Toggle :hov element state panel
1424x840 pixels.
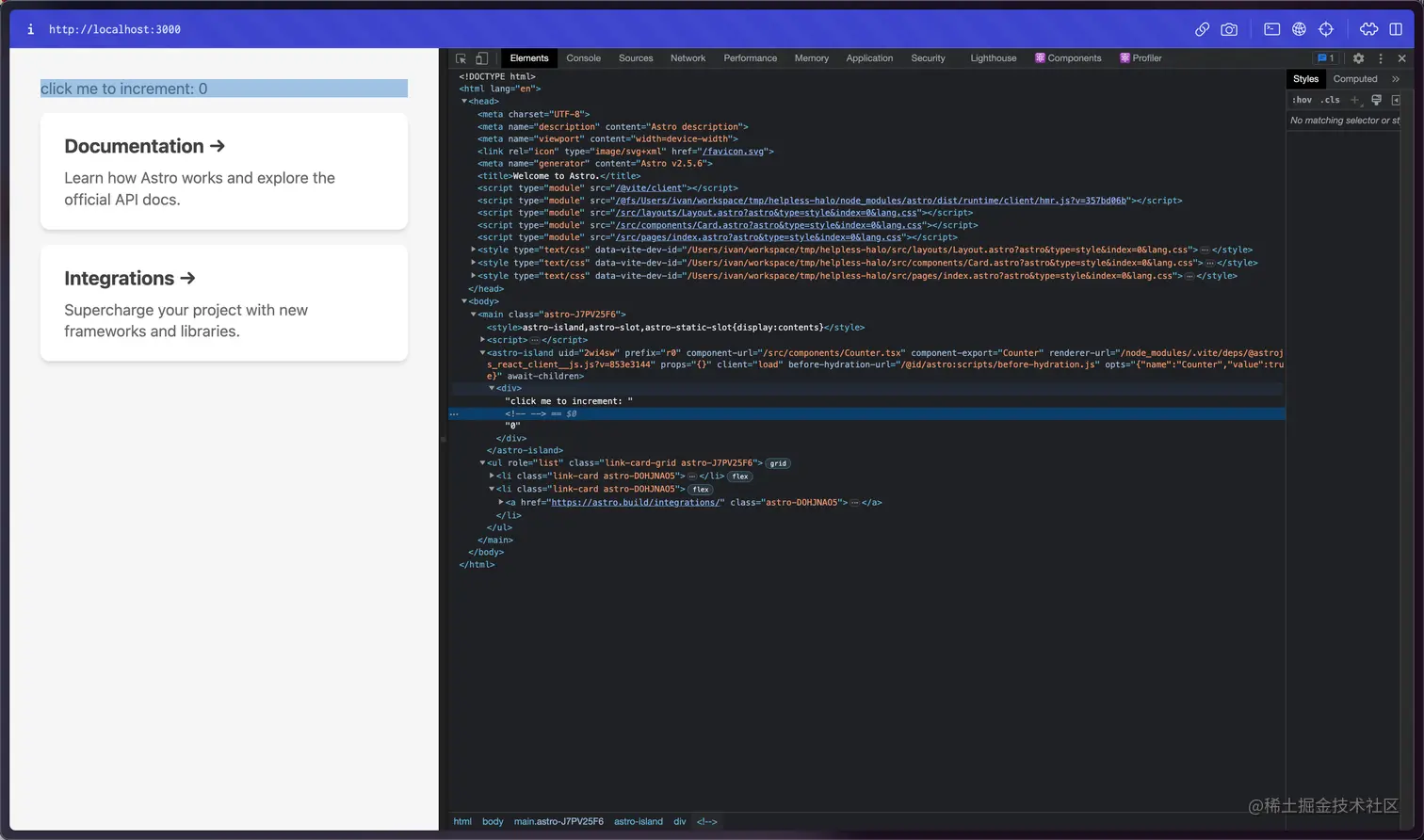tap(1302, 100)
